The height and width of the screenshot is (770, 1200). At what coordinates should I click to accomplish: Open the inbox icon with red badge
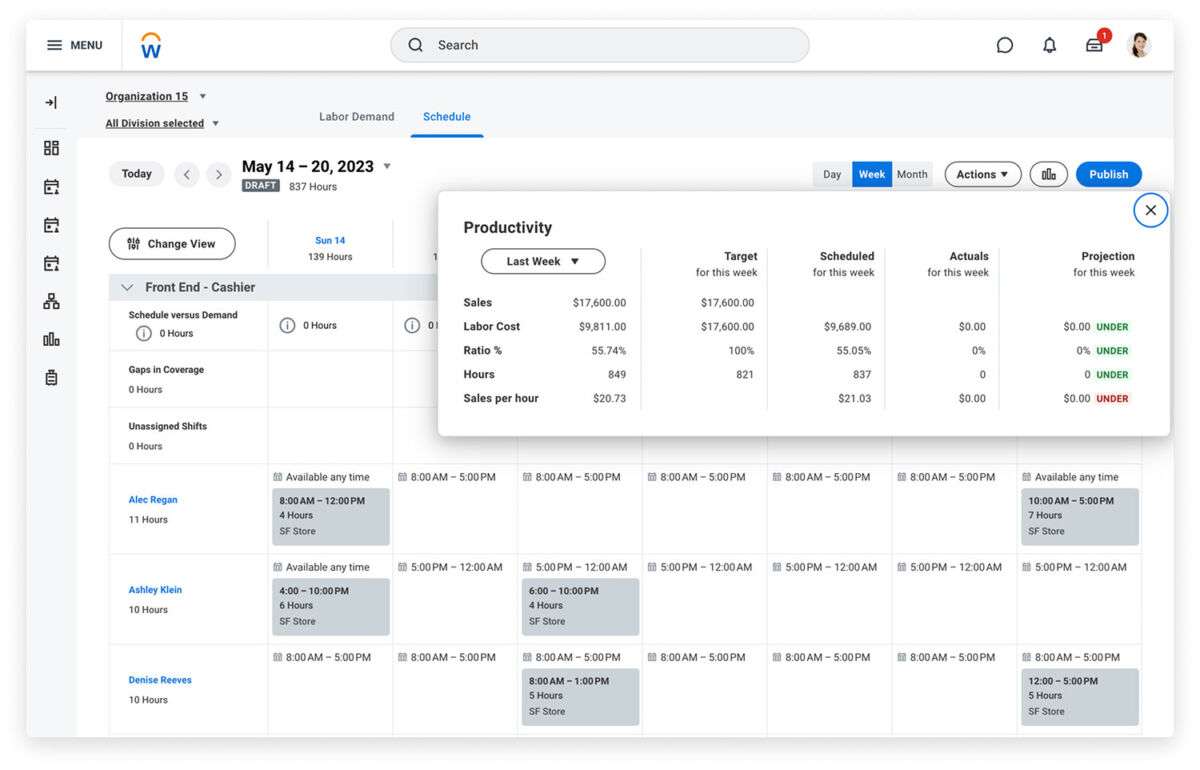pyautogui.click(x=1094, y=45)
